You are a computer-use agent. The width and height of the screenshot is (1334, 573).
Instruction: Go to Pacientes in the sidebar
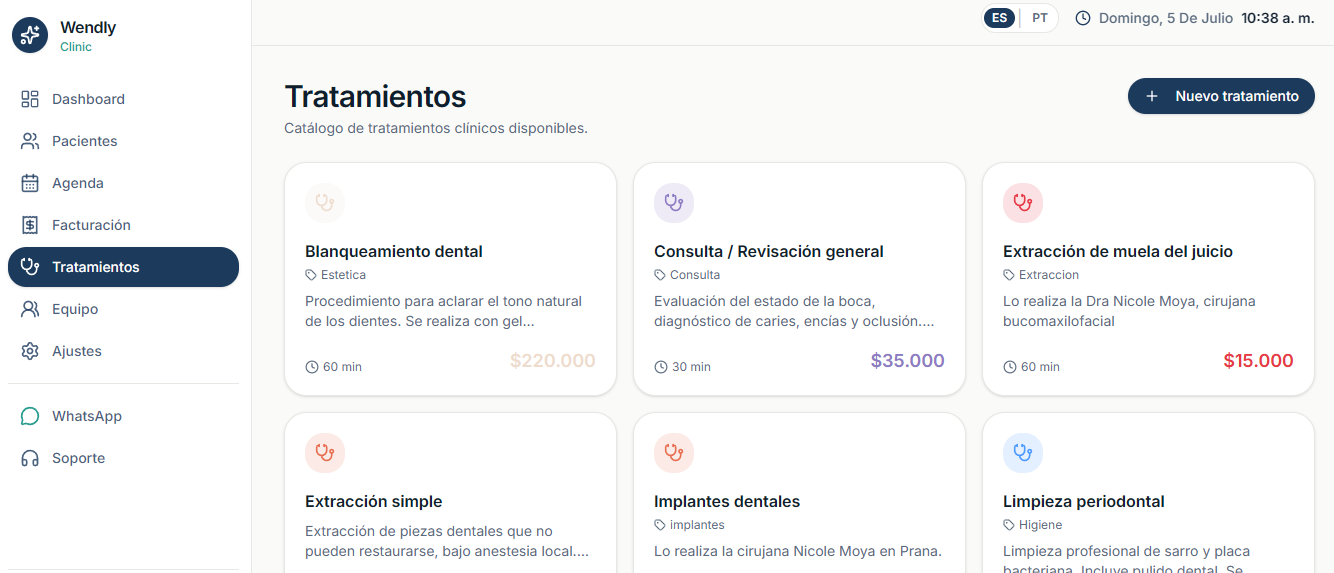(x=123, y=141)
